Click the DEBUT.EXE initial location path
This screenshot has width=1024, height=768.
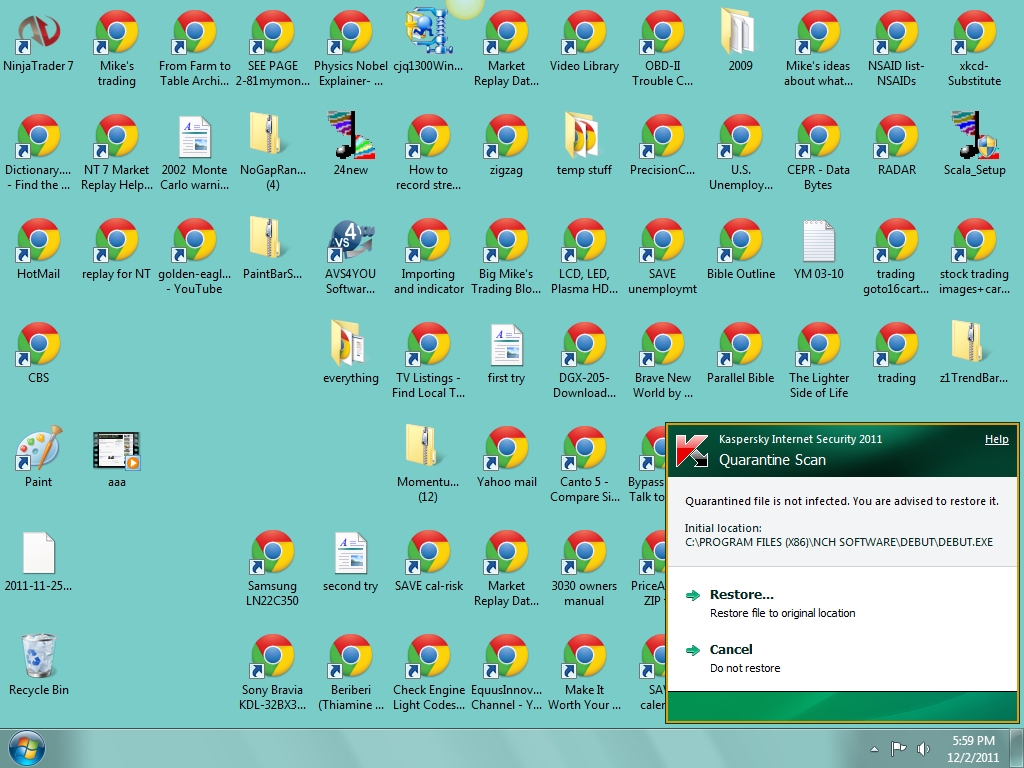click(x=839, y=542)
